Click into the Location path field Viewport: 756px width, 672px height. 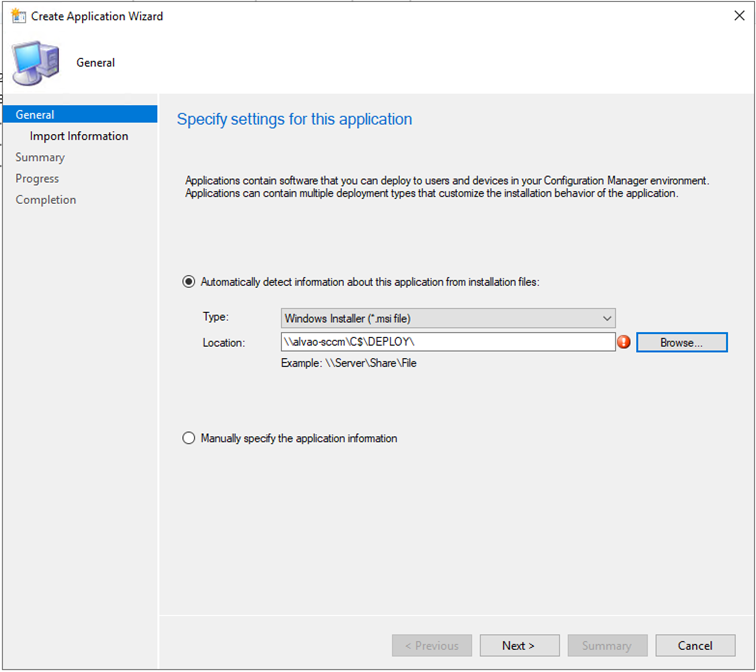(x=448, y=342)
